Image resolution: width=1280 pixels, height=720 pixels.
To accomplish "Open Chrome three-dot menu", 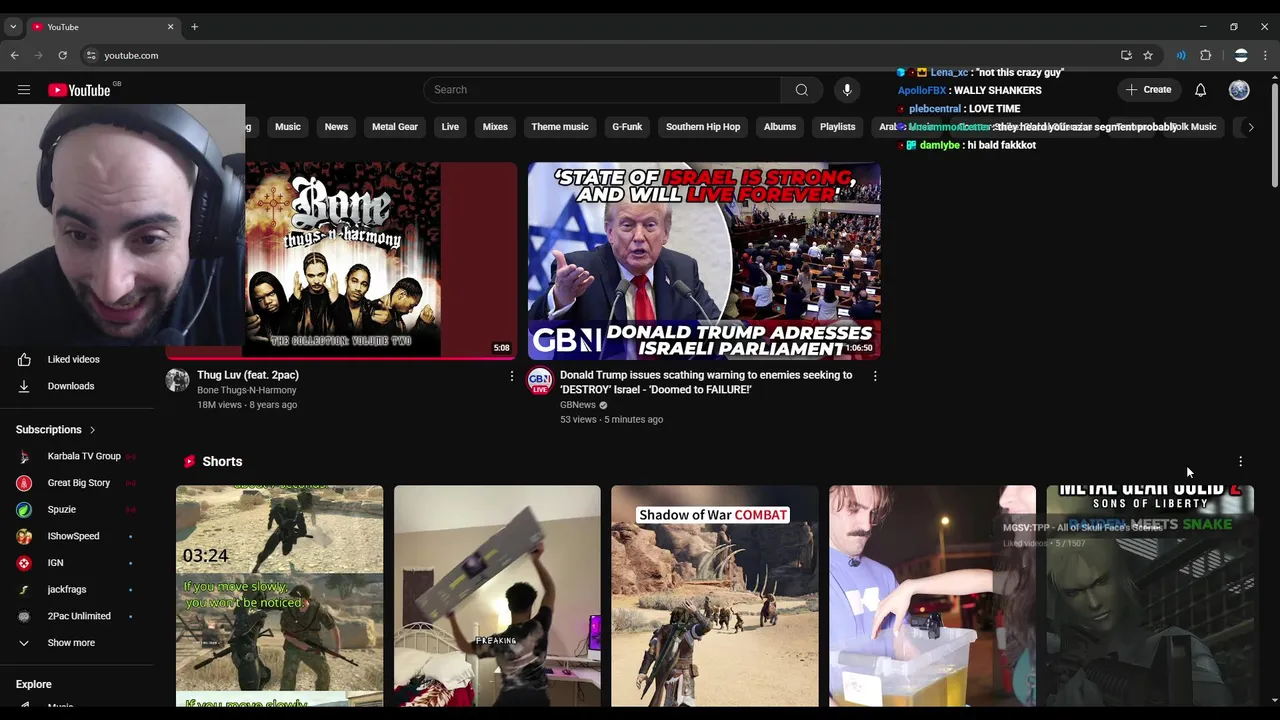I will pyautogui.click(x=1265, y=55).
